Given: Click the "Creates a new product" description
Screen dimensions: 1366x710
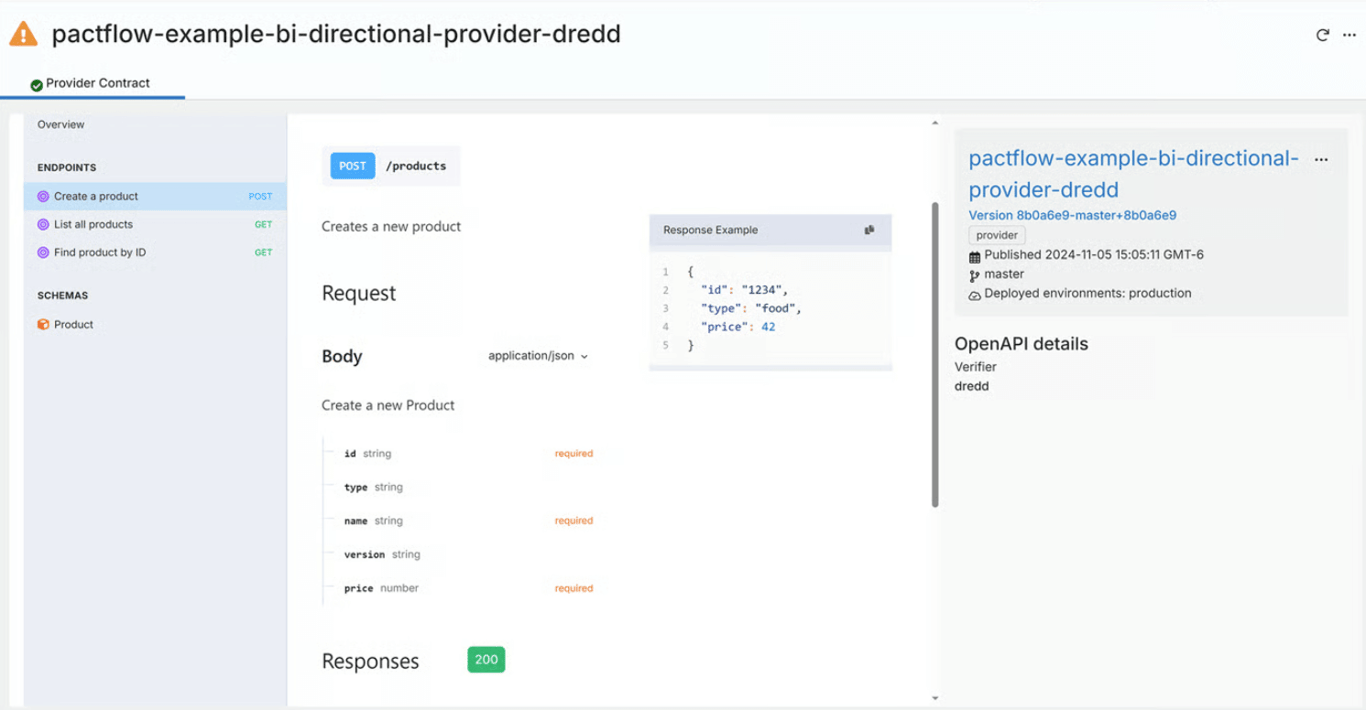Looking at the screenshot, I should pyautogui.click(x=391, y=227).
